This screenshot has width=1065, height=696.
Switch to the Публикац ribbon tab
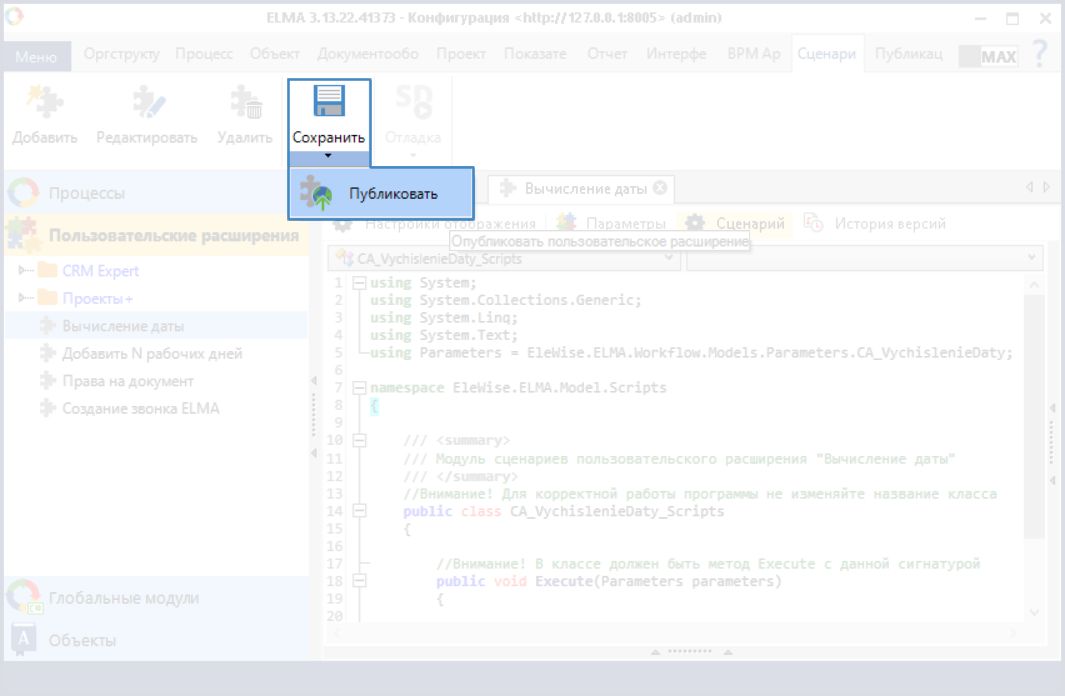[909, 54]
